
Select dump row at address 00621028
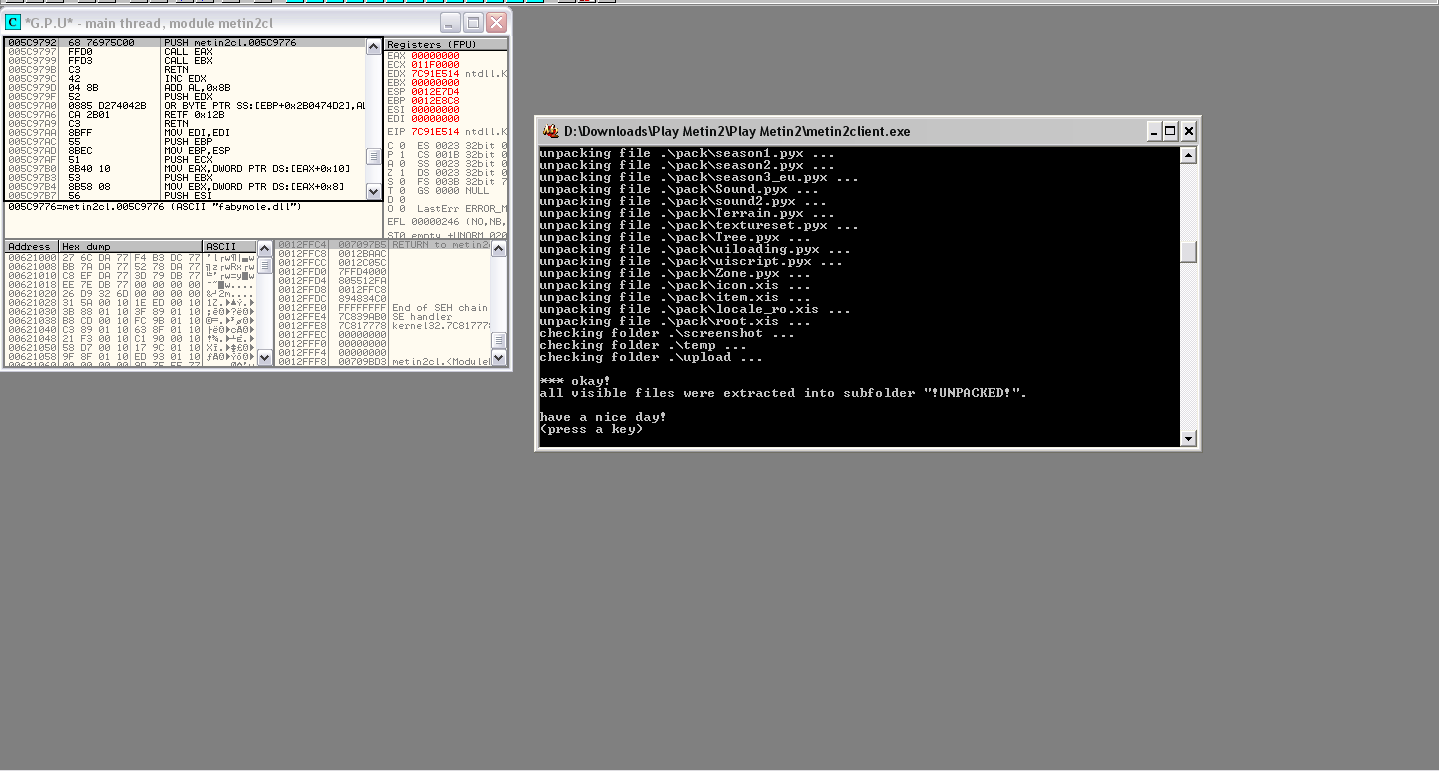(130, 301)
